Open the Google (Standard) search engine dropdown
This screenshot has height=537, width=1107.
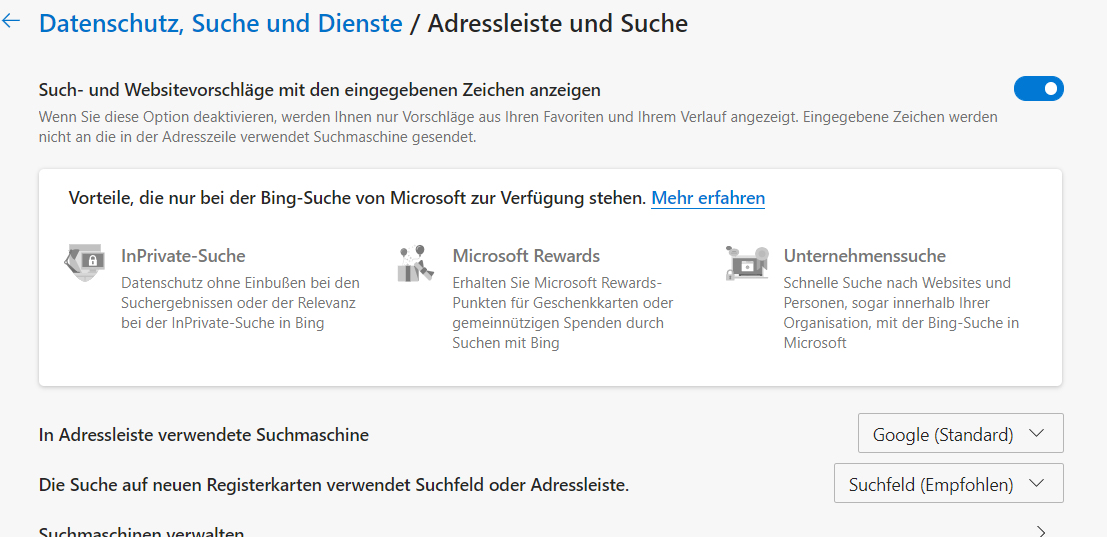click(x=960, y=434)
